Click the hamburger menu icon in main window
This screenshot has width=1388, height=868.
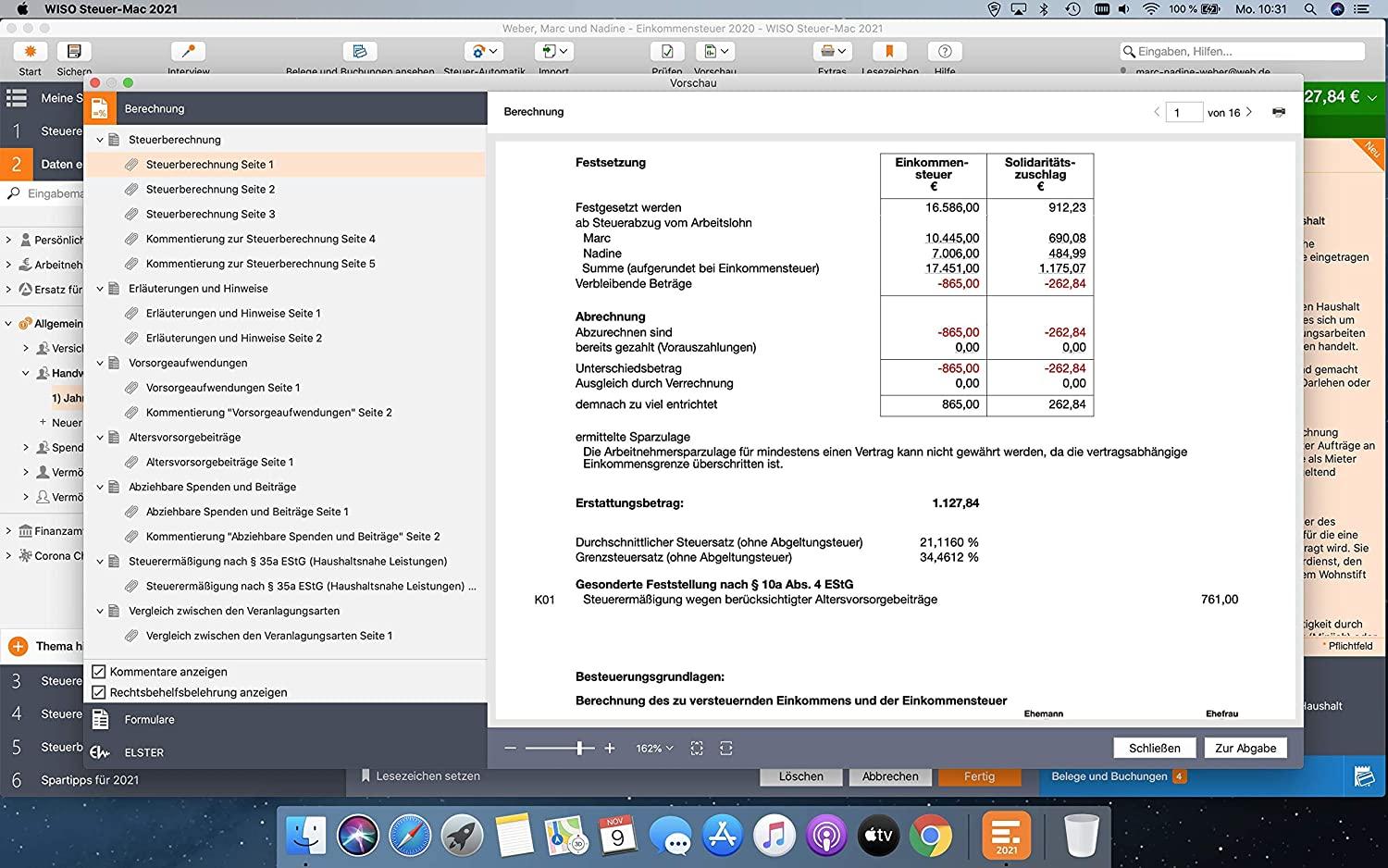[17, 97]
